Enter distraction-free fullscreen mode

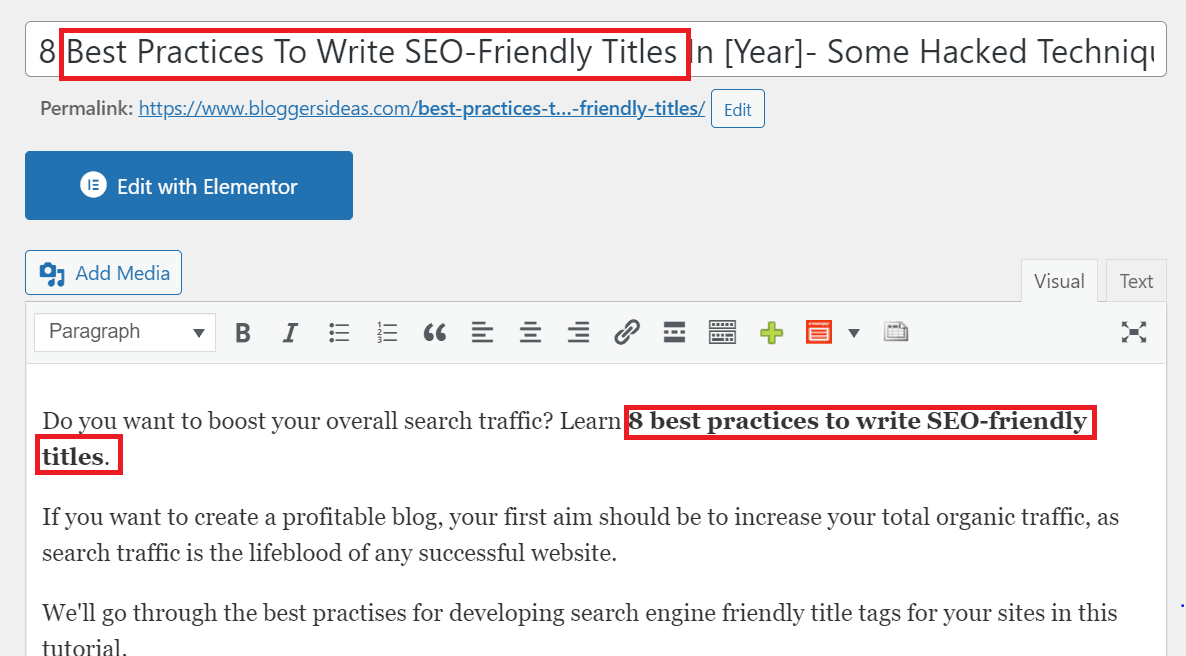coord(1134,332)
